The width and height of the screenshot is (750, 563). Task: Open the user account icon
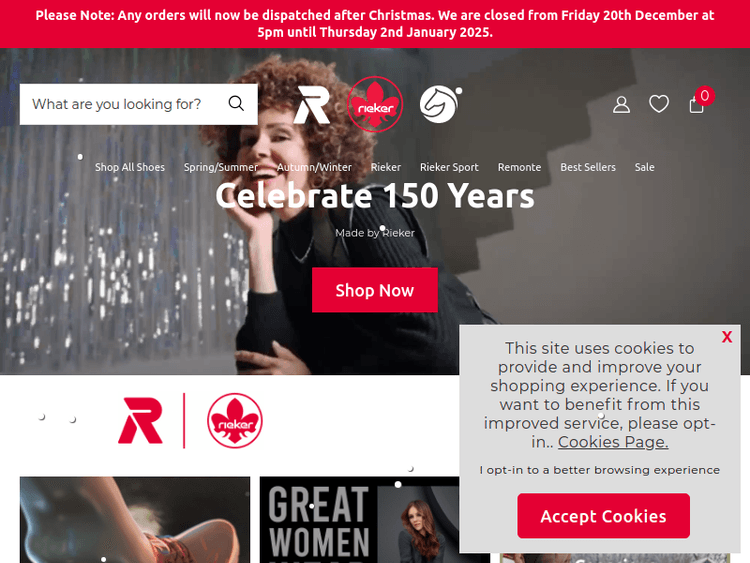coord(621,104)
